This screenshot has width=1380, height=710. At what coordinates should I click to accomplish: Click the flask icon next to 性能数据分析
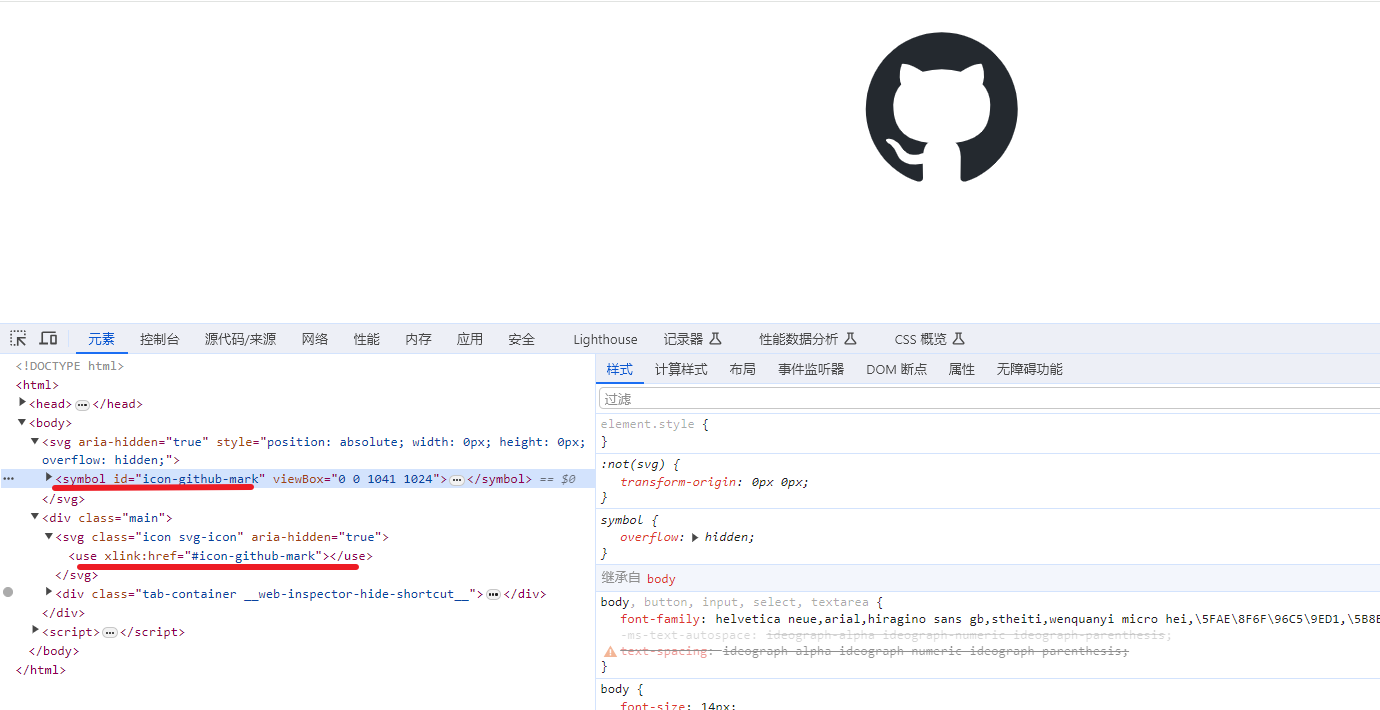click(850, 339)
